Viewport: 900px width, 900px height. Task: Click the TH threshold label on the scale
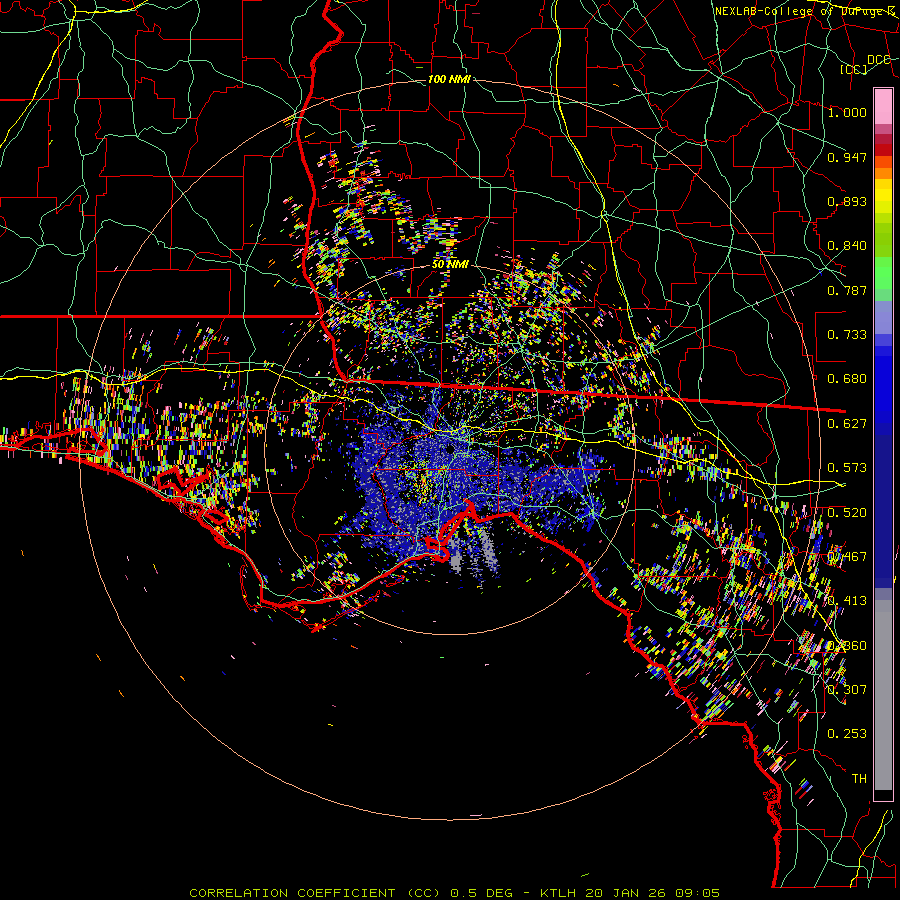pos(859,779)
